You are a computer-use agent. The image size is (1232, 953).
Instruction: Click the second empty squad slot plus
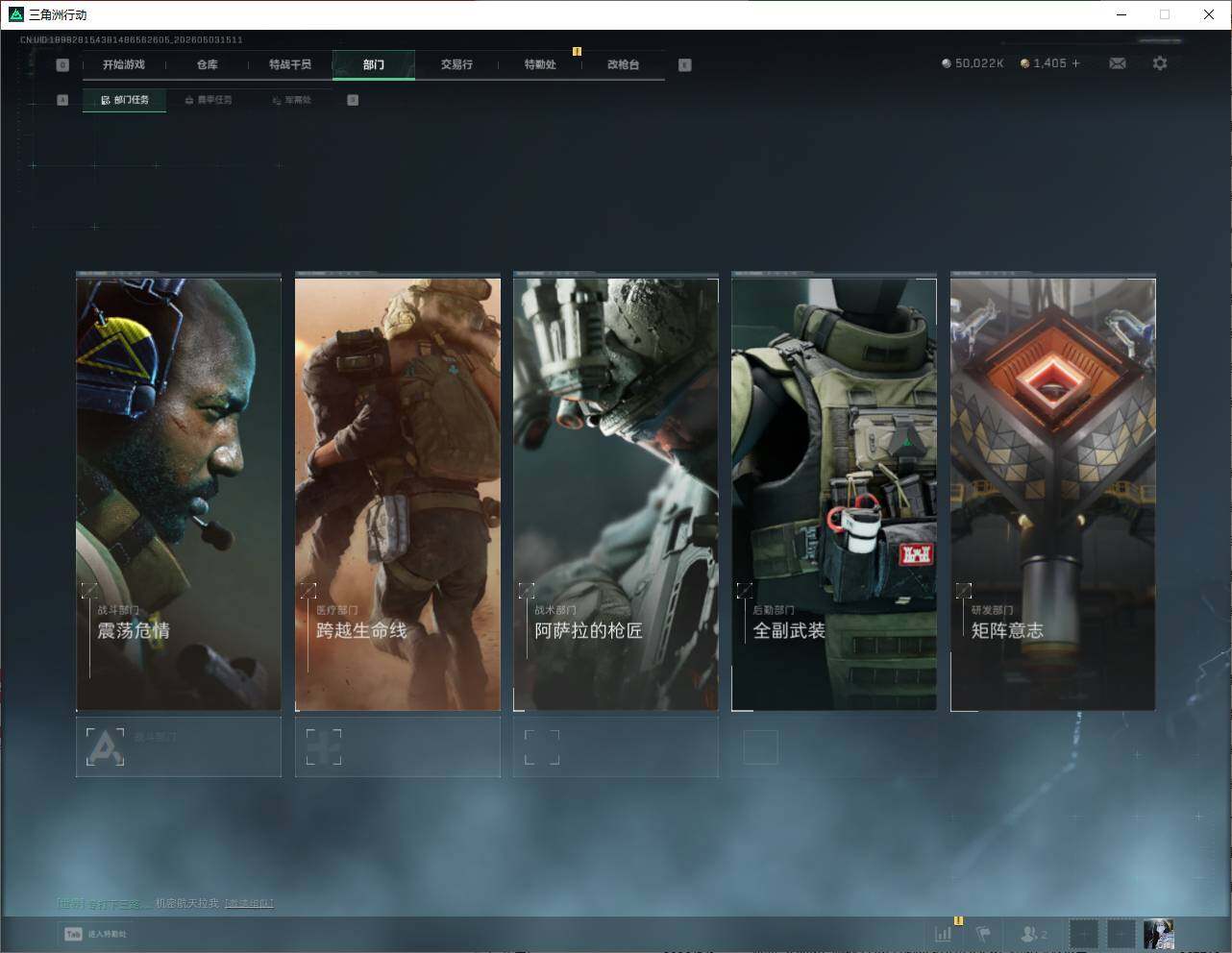coord(1121,934)
